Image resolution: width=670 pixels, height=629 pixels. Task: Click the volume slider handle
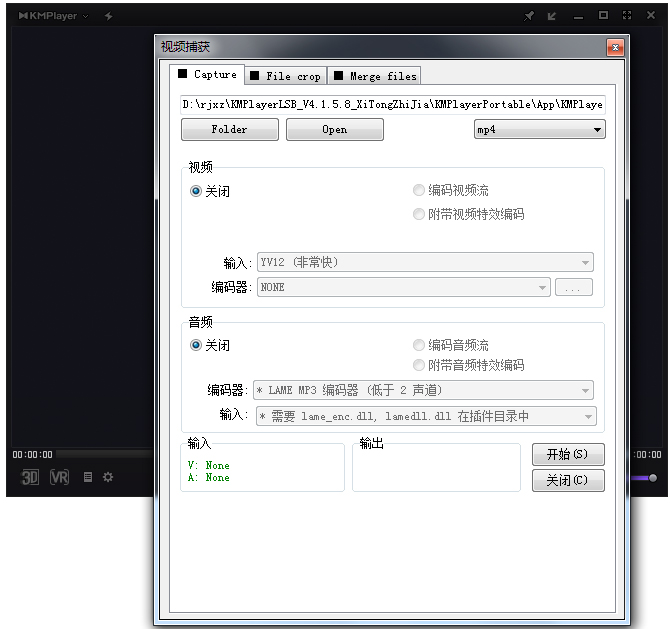[x=653, y=478]
